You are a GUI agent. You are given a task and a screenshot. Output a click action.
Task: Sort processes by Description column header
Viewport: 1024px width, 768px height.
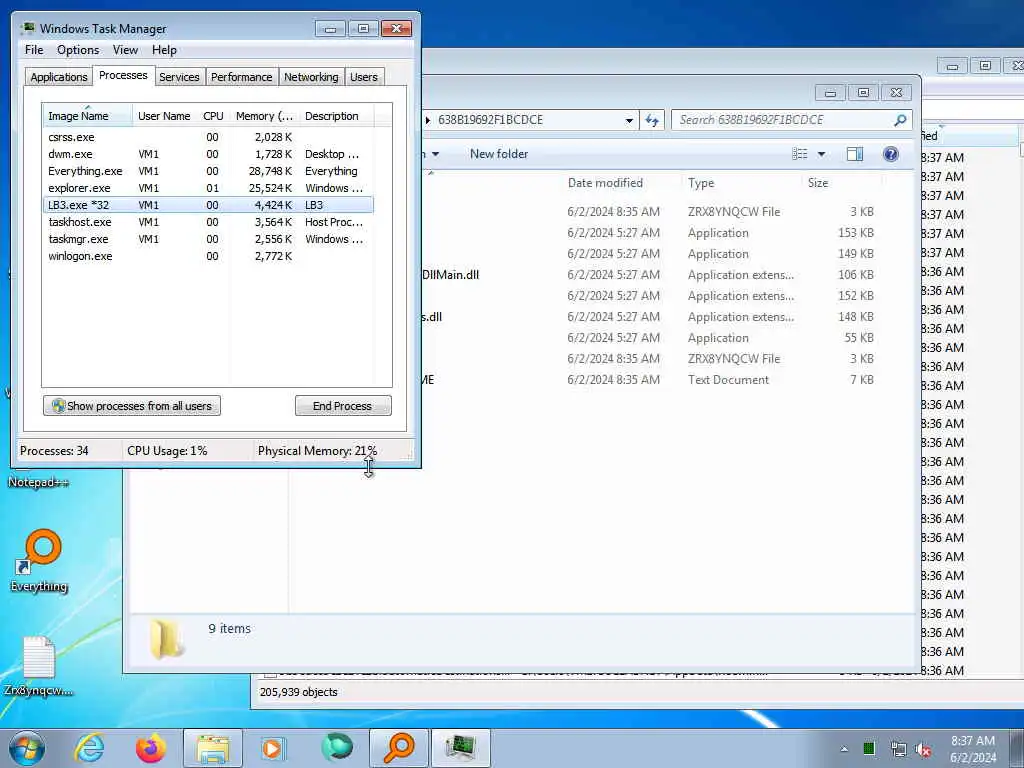point(336,116)
